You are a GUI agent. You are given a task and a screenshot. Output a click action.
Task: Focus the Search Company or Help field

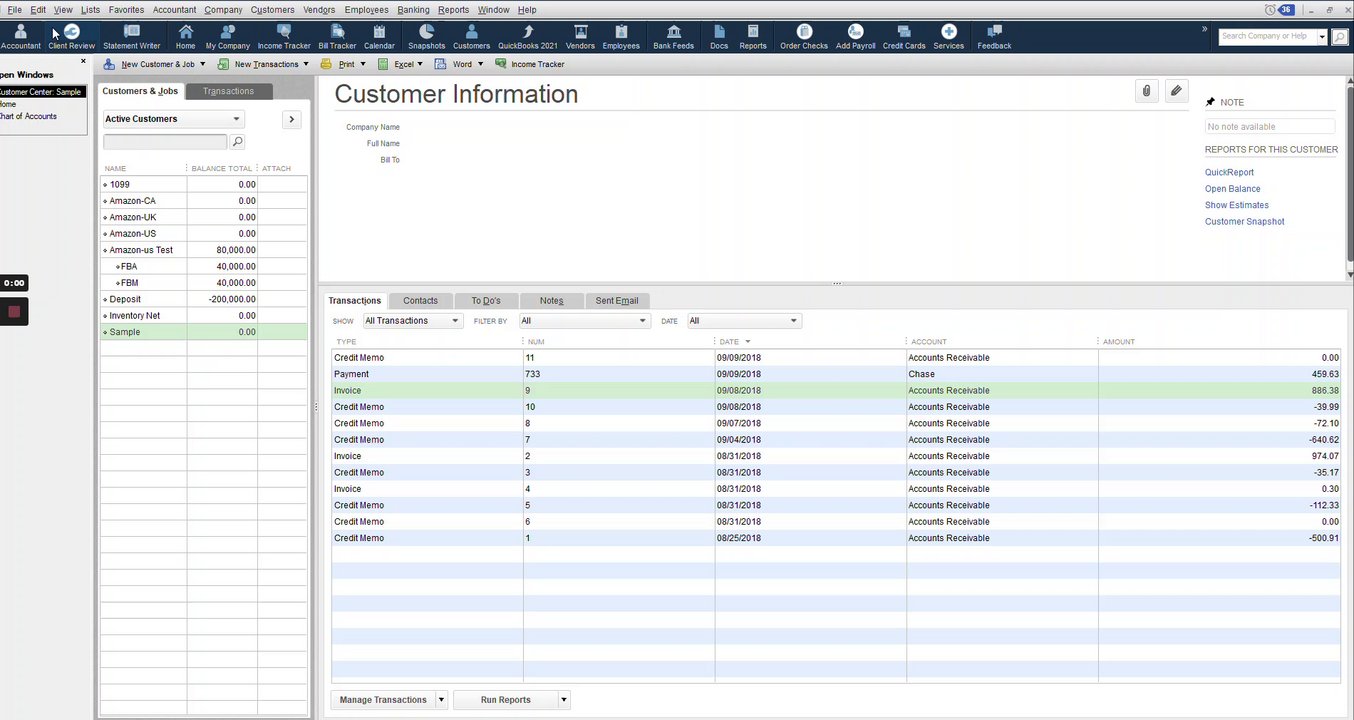[1267, 37]
